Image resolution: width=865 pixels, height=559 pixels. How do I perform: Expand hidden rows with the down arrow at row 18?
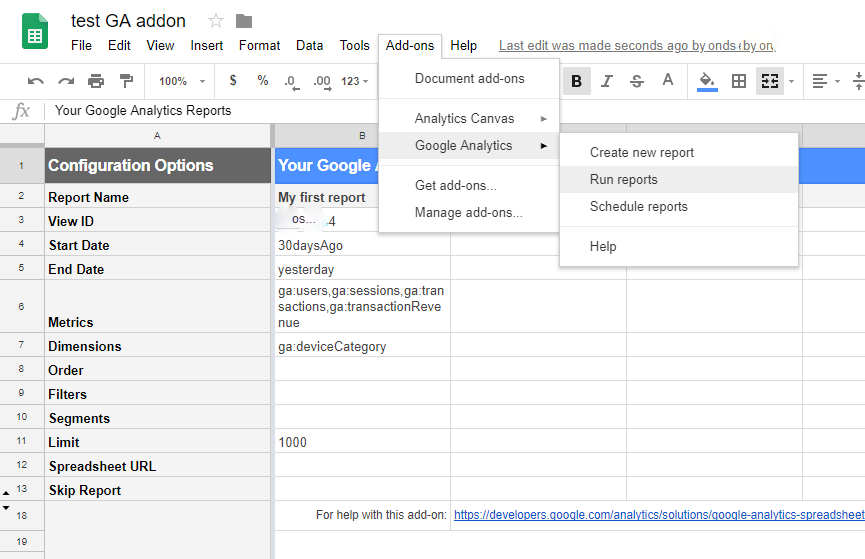point(6,507)
